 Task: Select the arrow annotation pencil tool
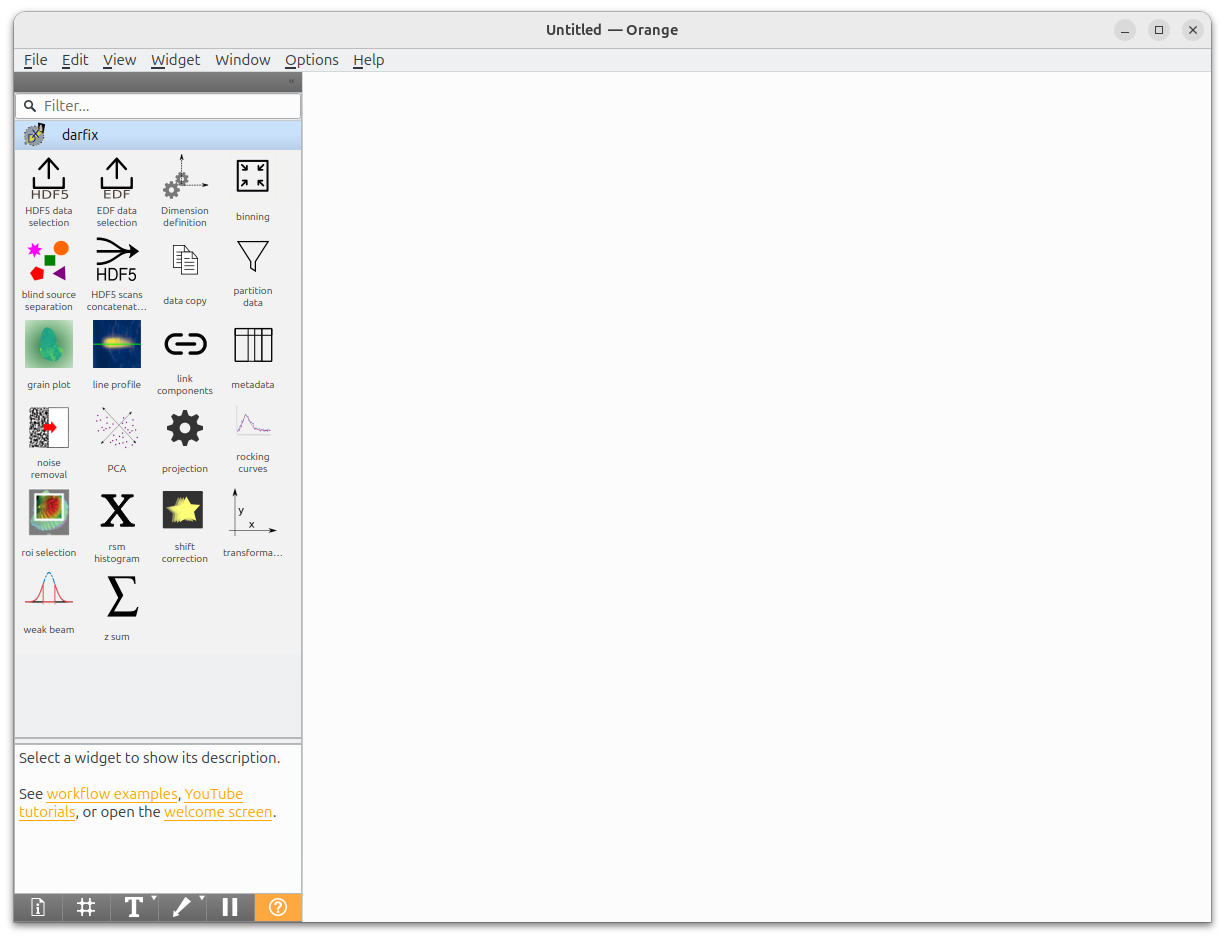coord(182,907)
